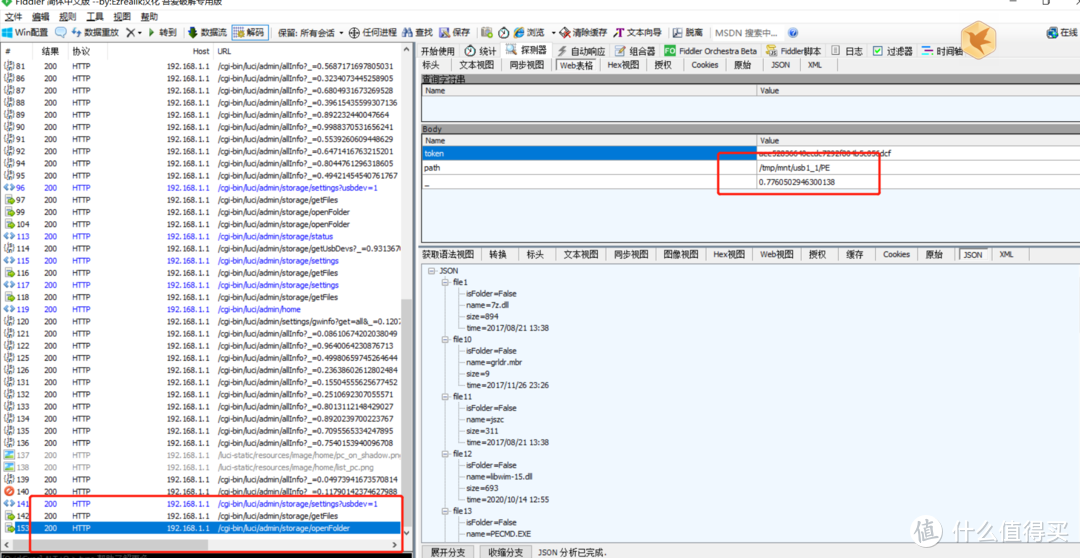Screen dimensions: 1080x558
Task: Collapse the file12 JSON tree node
Action: click(447, 454)
